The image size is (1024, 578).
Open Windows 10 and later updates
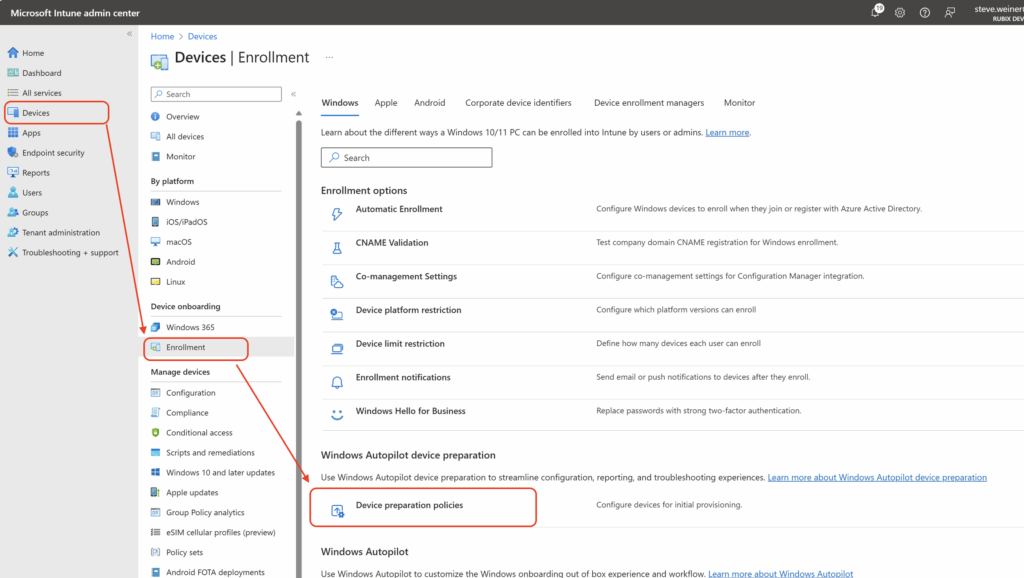pos(221,473)
